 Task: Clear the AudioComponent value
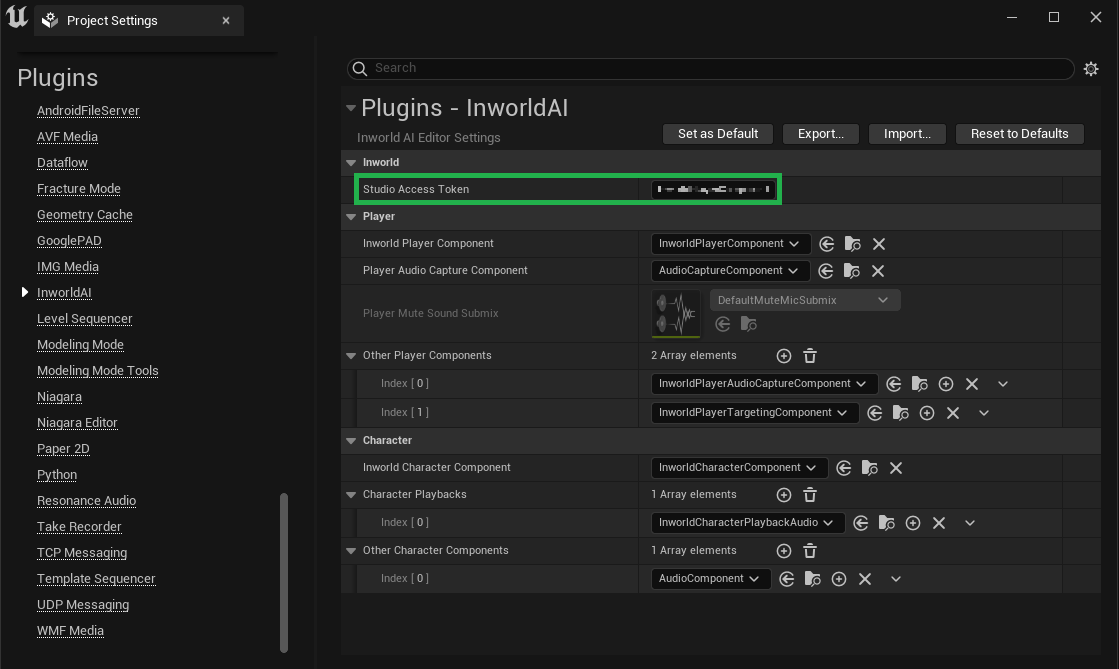865,579
